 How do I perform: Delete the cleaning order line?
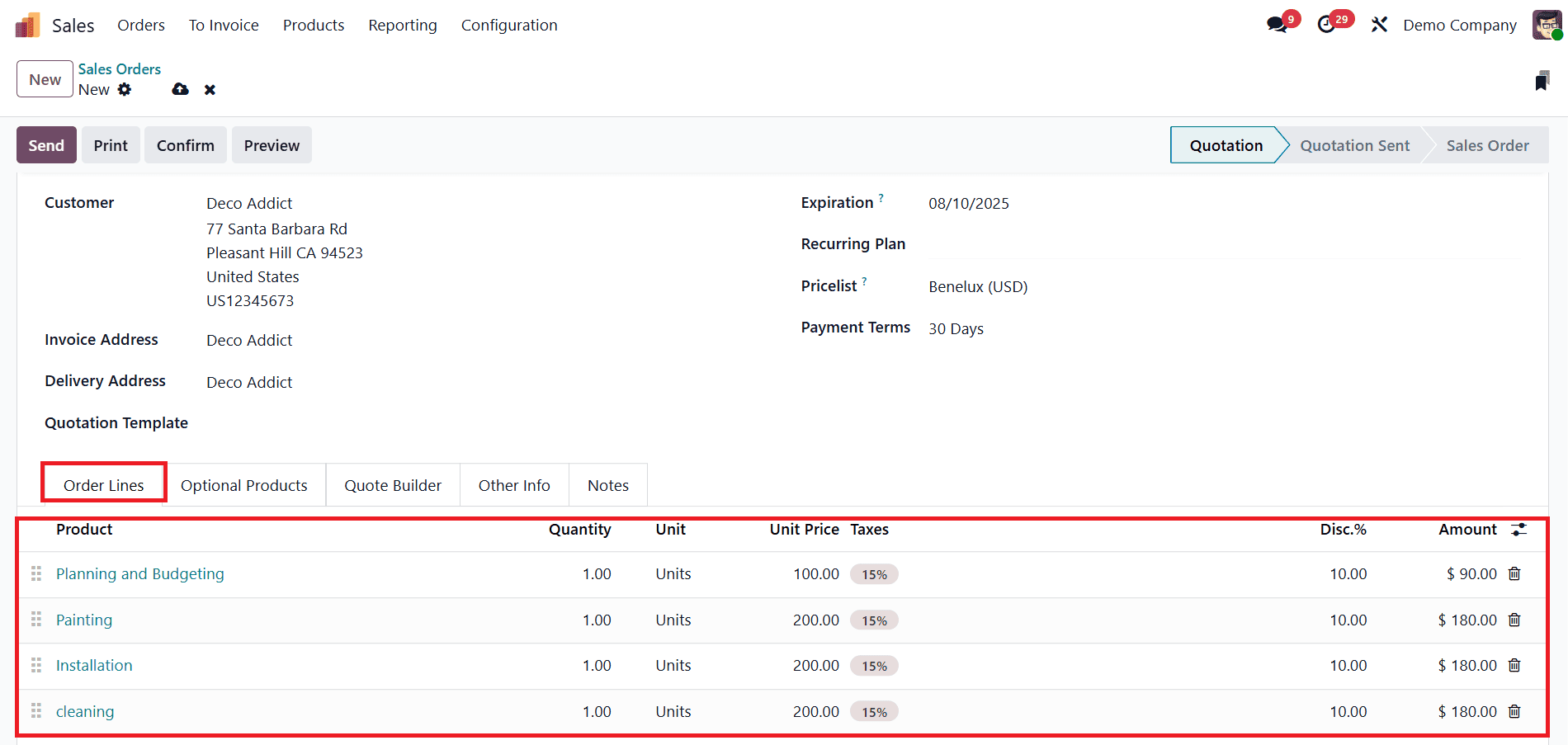tap(1514, 711)
